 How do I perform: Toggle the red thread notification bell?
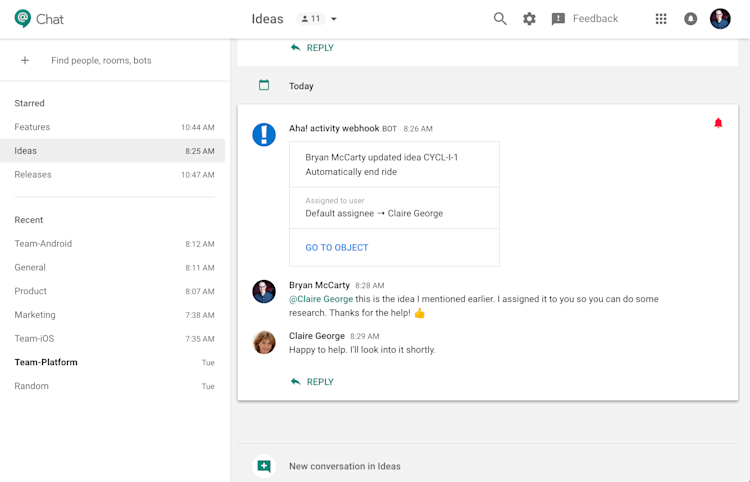pyautogui.click(x=718, y=123)
